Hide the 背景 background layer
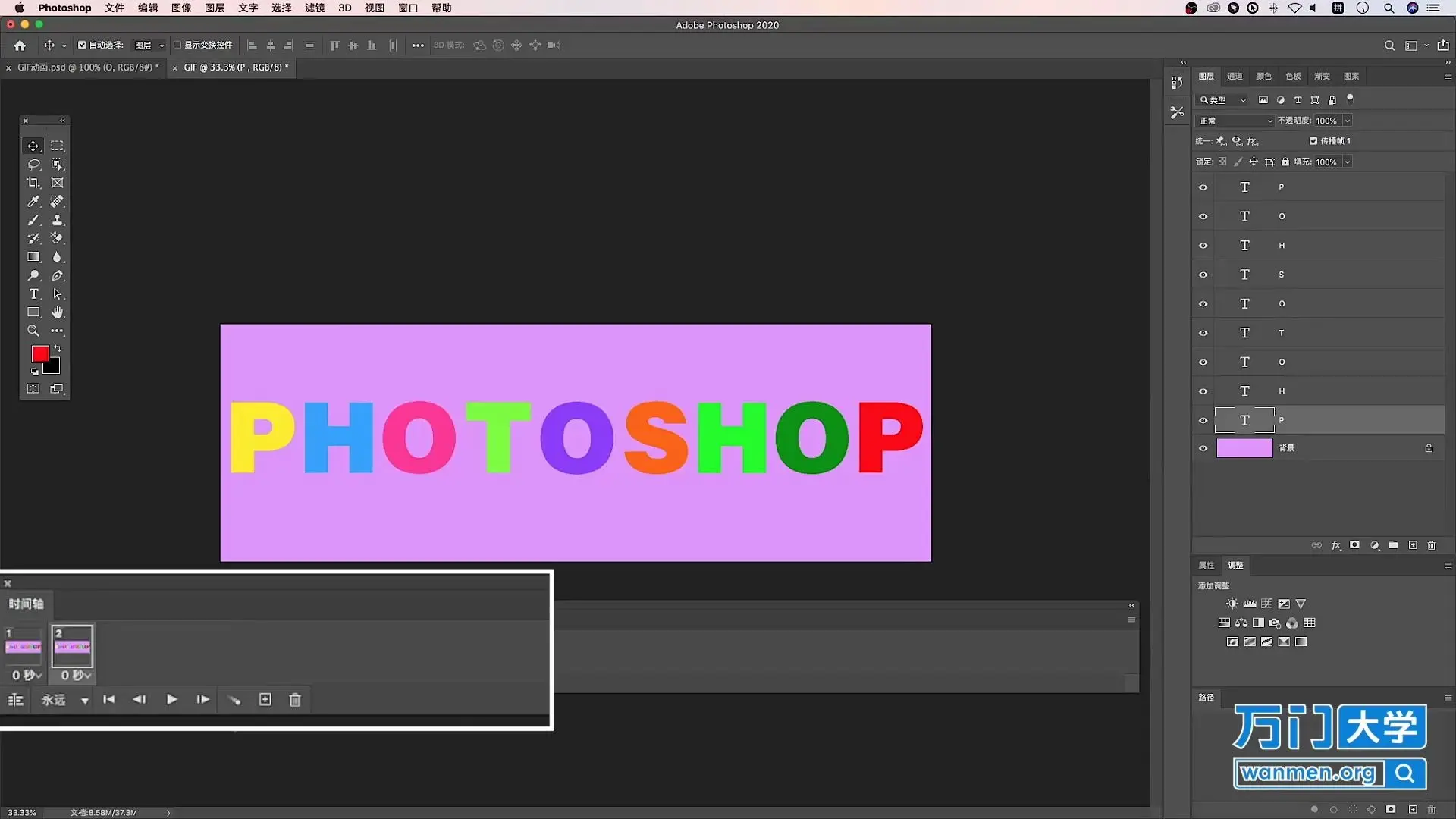 coord(1203,448)
